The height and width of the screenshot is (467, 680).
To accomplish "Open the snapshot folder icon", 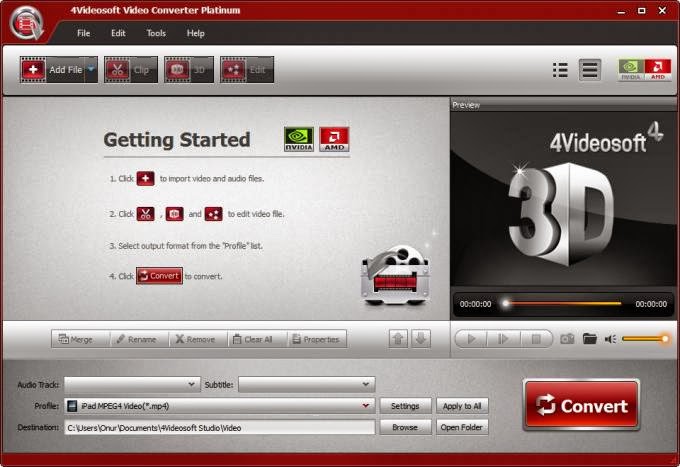I will tap(590, 339).
